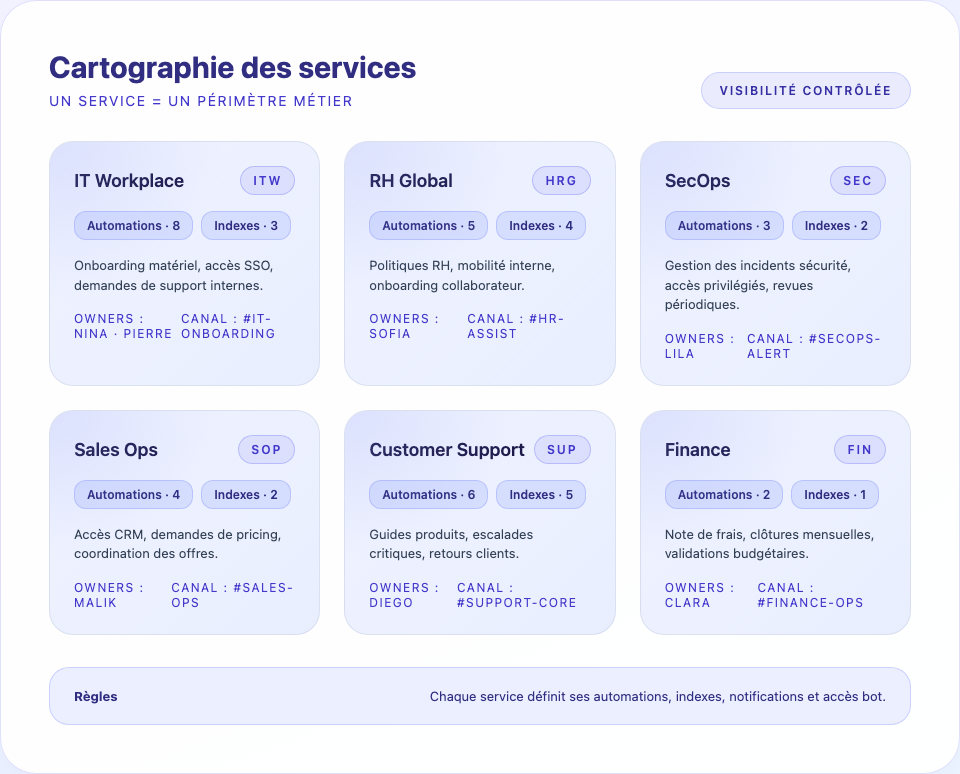Click the SEC badge on SecOps card
Viewport: 960px width, 774px height.
point(857,180)
